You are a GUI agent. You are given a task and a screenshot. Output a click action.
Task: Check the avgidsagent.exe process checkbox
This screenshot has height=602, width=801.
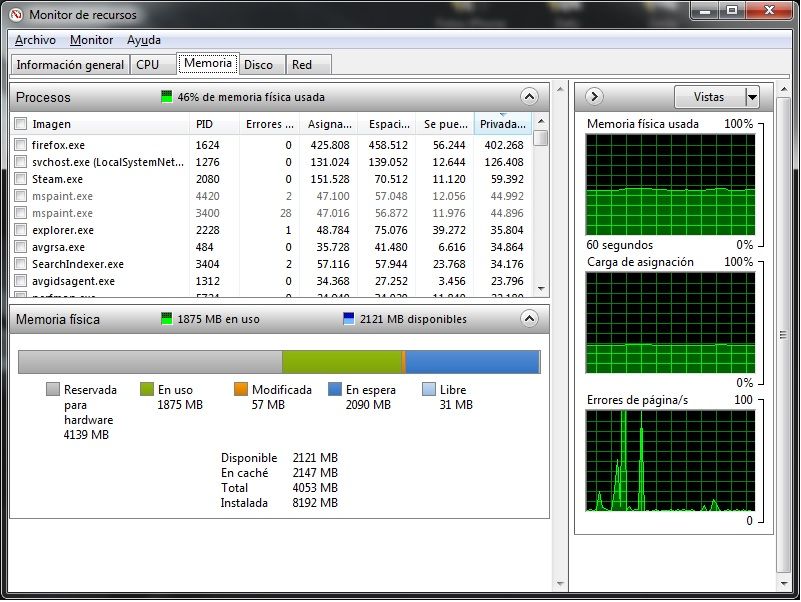click(x=20, y=281)
